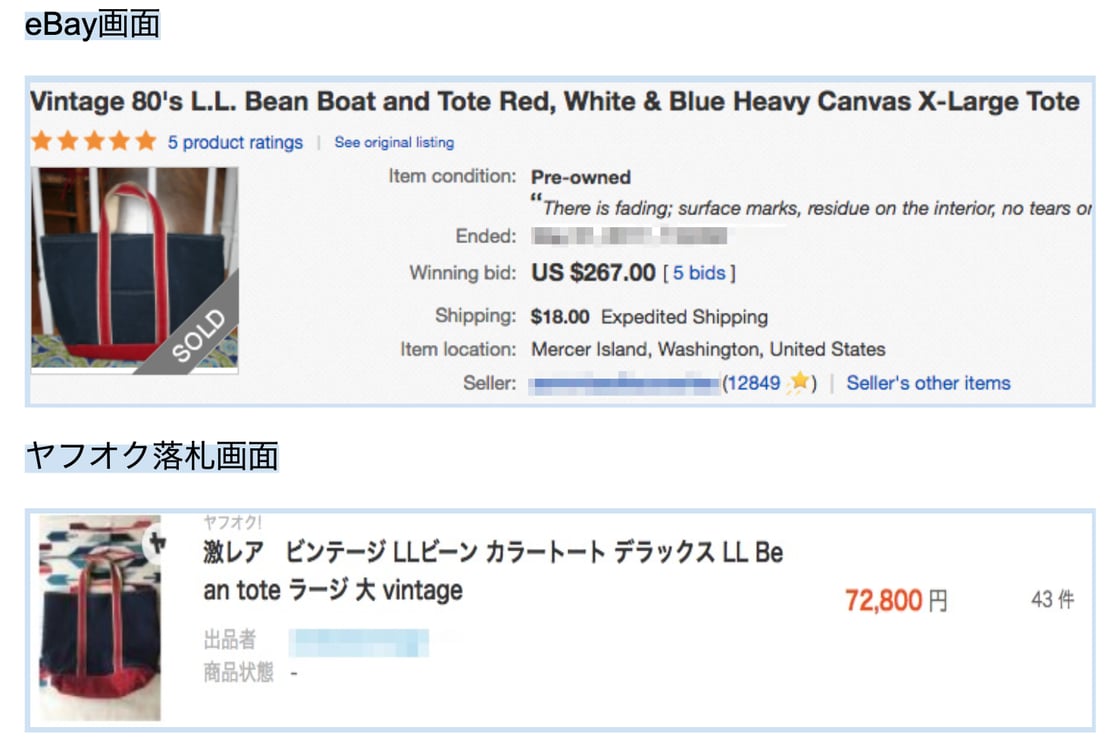Screen dimensions: 1120x749
Task: Click the orange five-star rating icons
Action: [94, 141]
